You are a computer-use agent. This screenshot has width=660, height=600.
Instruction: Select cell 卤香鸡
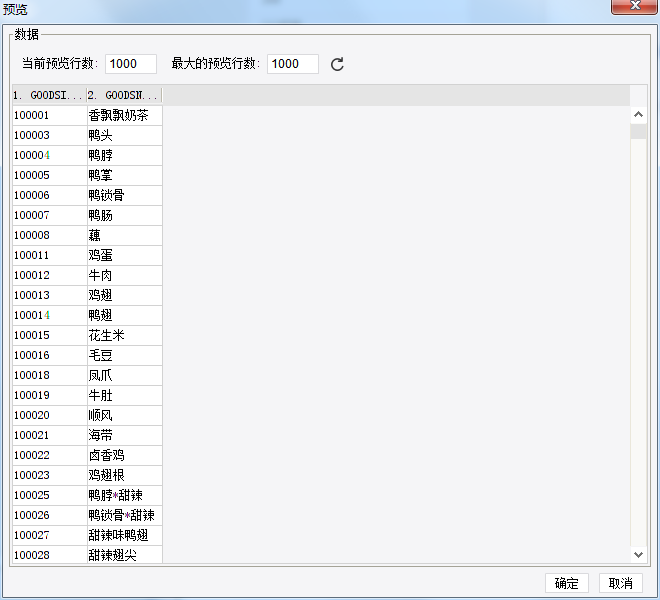[125, 455]
